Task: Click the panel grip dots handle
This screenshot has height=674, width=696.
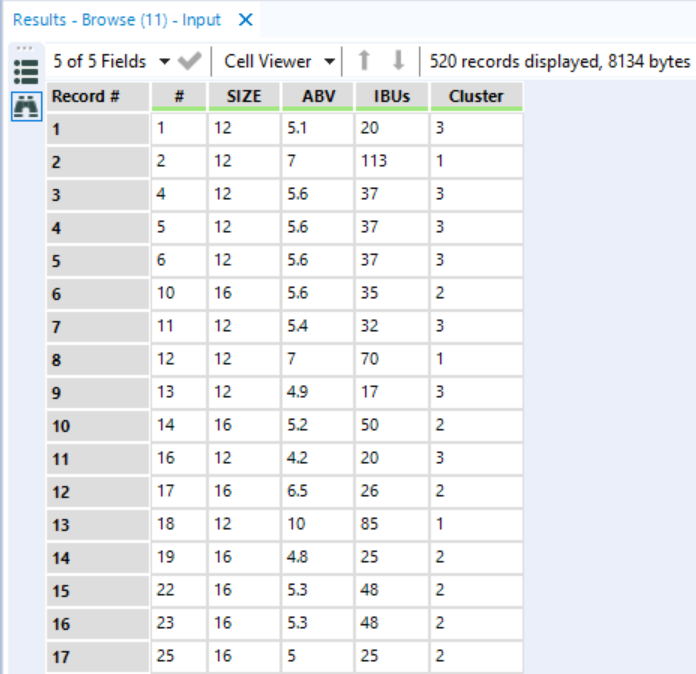Action: [25, 48]
